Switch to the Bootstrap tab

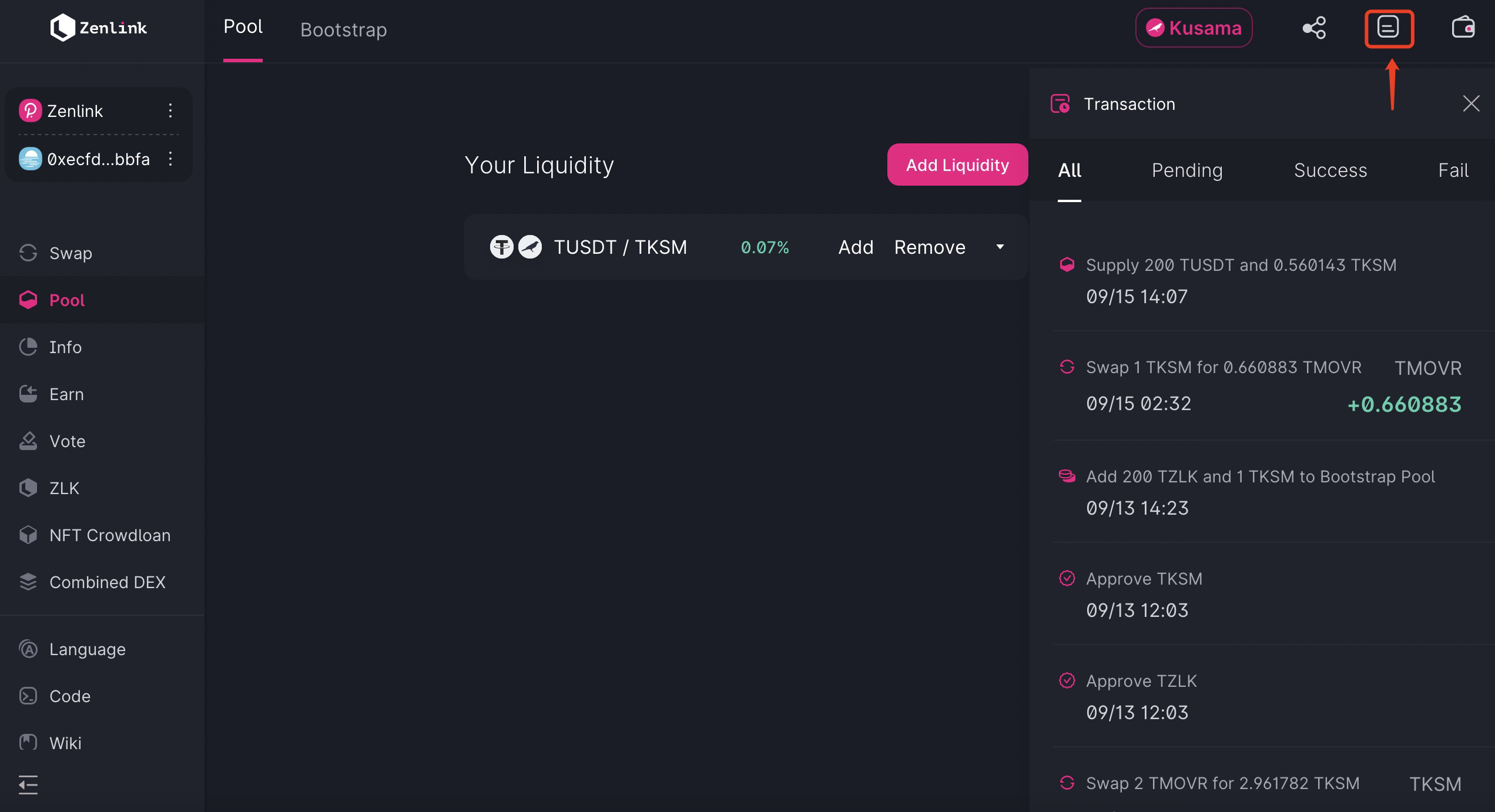[x=344, y=29]
